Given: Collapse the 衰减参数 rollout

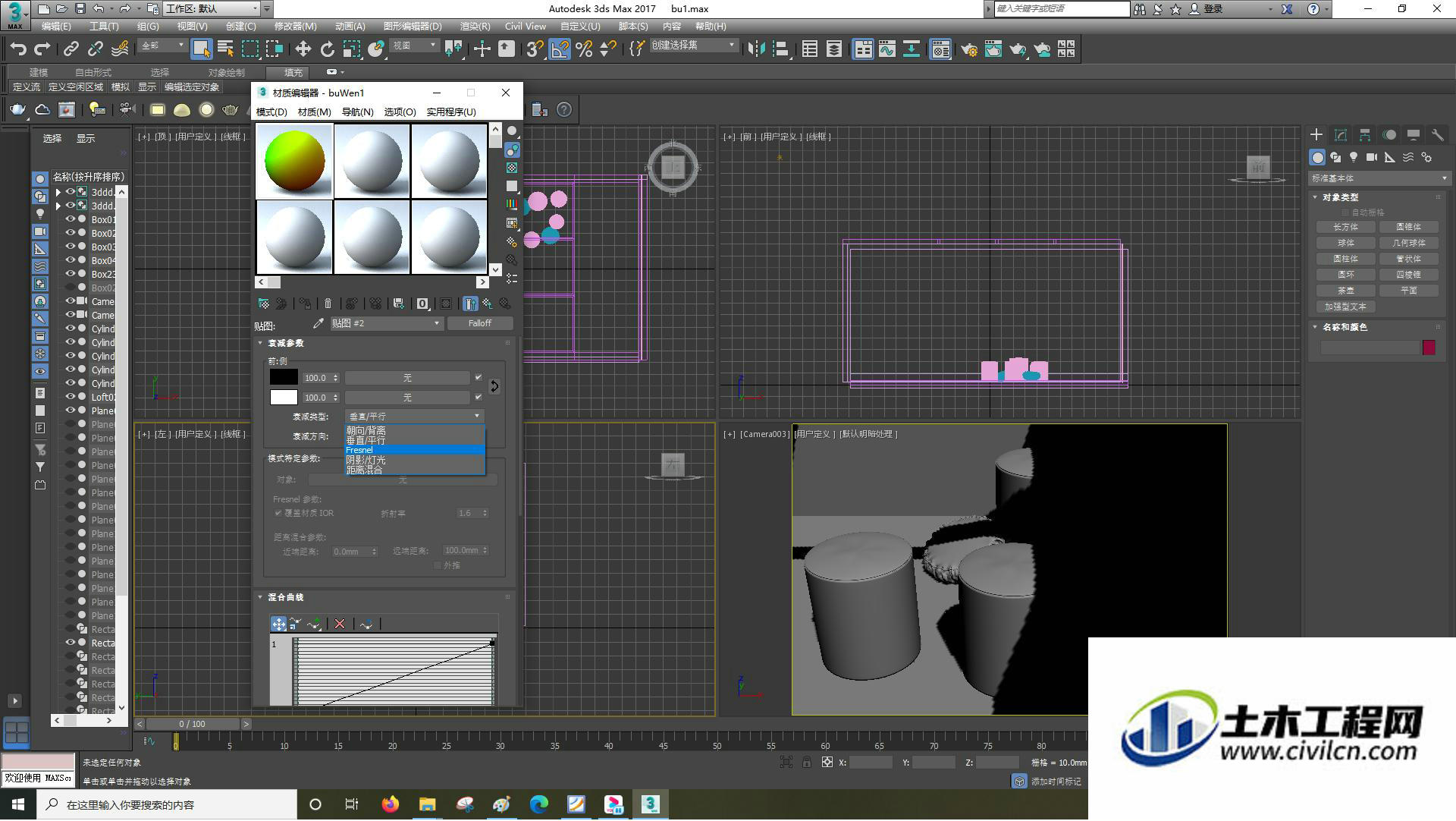Looking at the screenshot, I should pos(284,343).
